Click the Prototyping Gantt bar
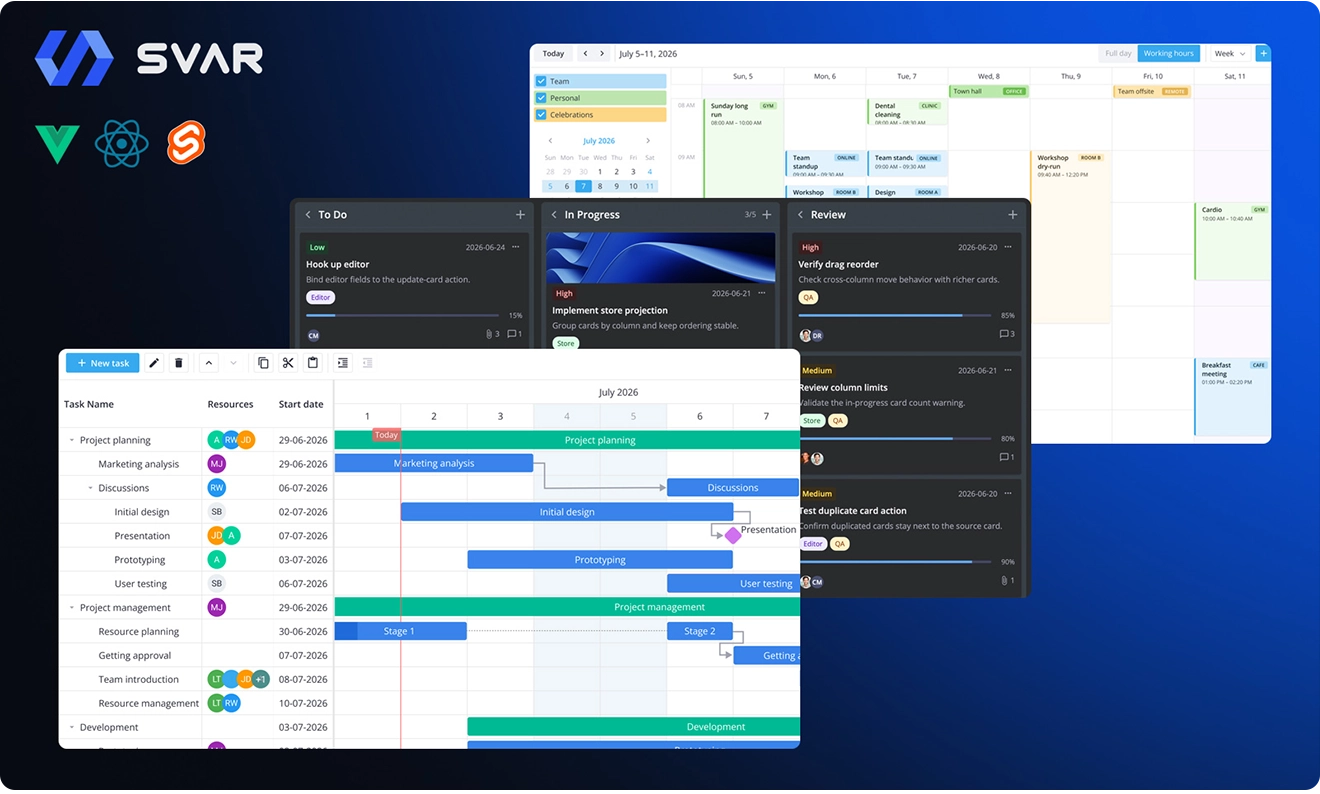The width and height of the screenshot is (1320, 794). (x=600, y=560)
